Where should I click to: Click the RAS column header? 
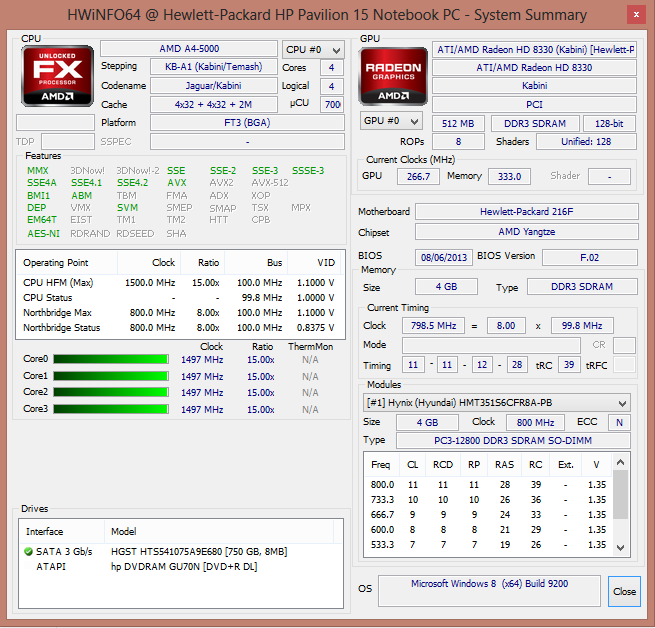pyautogui.click(x=504, y=465)
